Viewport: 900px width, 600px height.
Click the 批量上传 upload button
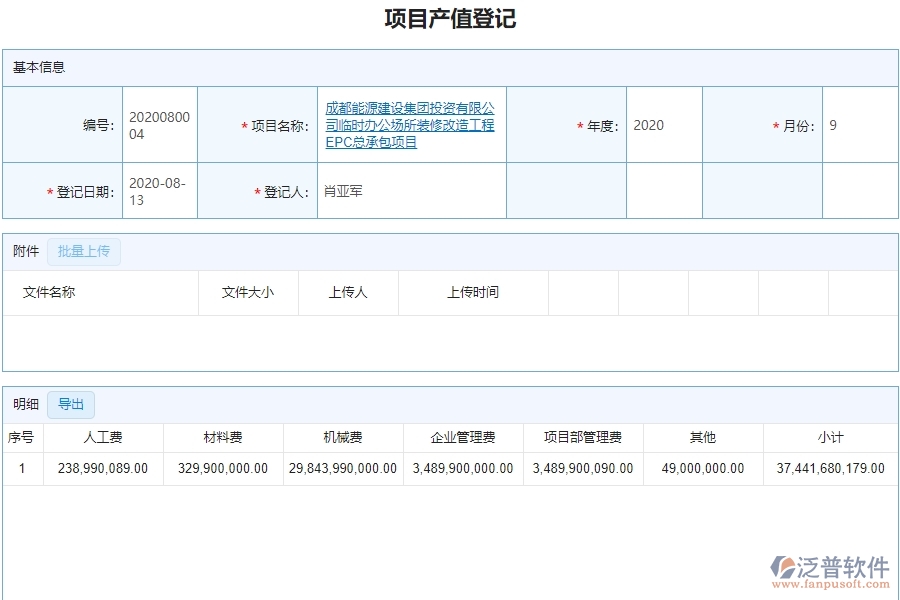tap(84, 251)
